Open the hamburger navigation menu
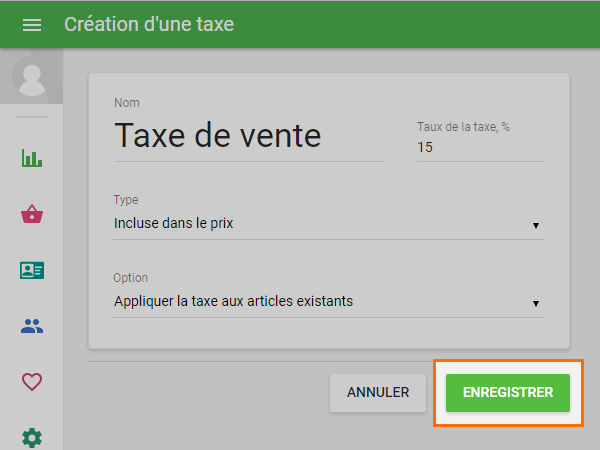This screenshot has width=600, height=450. (x=32, y=25)
